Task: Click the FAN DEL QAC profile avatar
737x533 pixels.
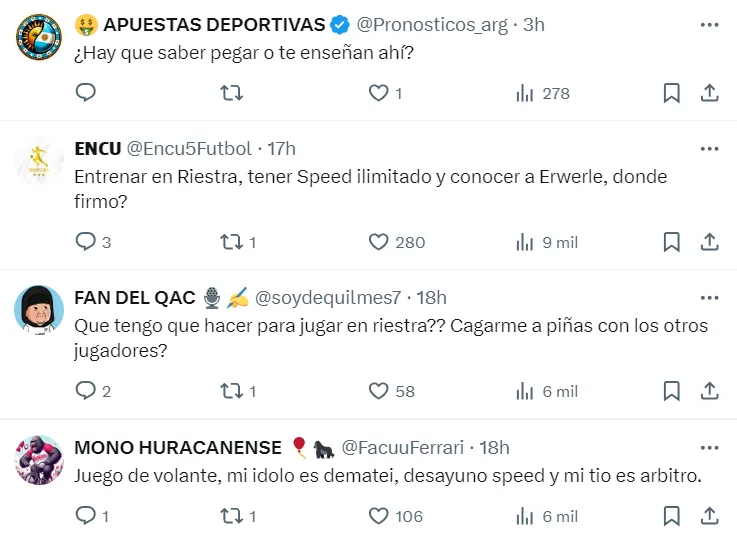Action: pos(39,309)
